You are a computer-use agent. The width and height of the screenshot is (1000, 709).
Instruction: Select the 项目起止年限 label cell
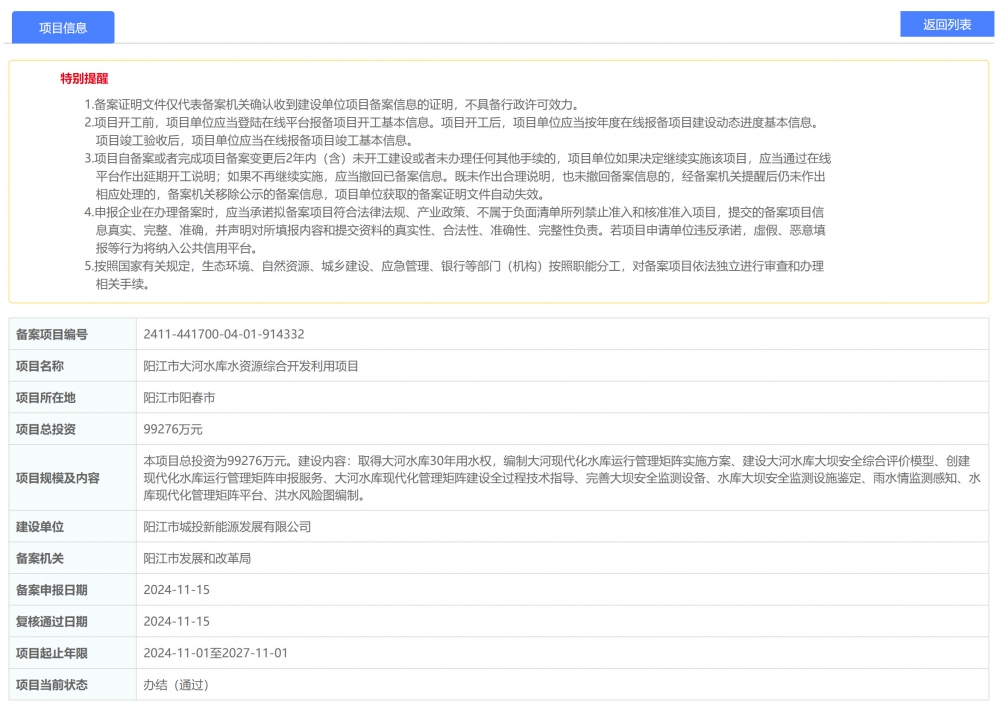(x=73, y=653)
